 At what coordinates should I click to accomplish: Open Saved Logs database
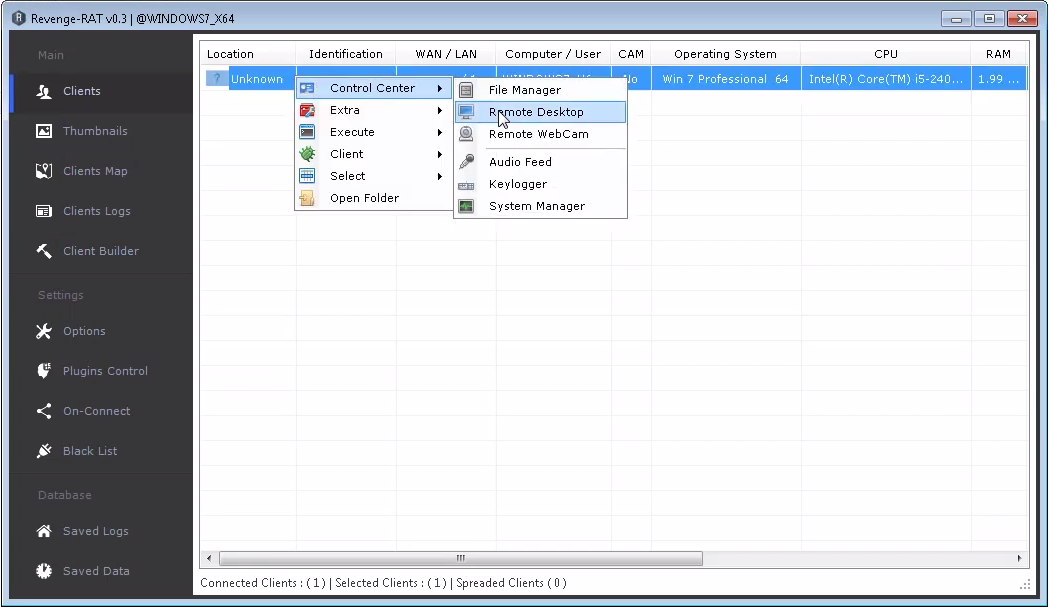click(x=96, y=531)
